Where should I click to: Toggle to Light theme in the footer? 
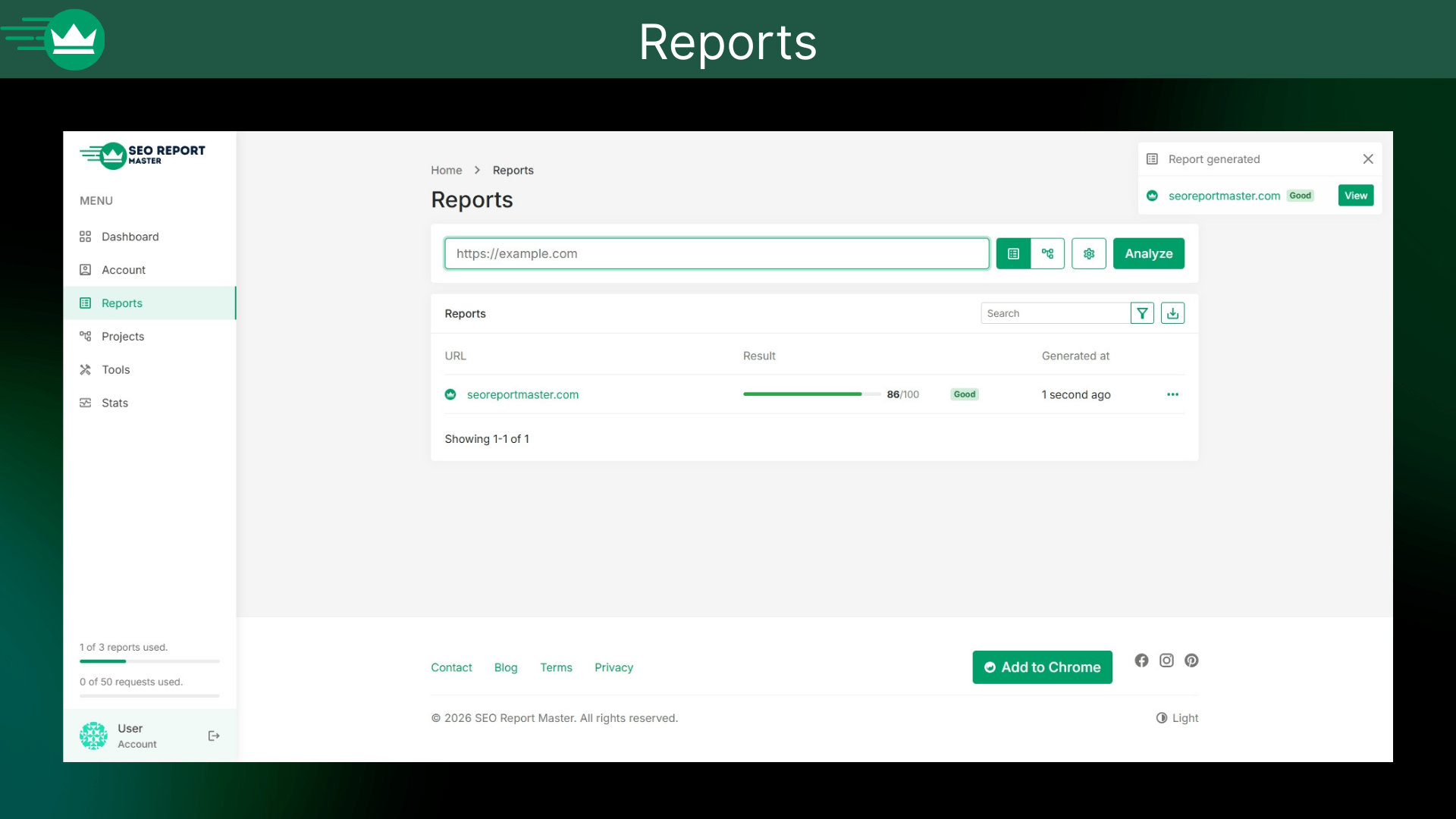[x=1177, y=717]
